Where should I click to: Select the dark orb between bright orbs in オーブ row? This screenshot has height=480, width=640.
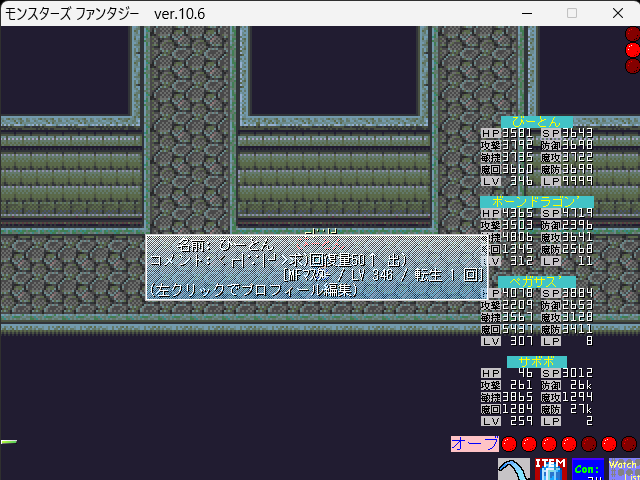point(589,444)
